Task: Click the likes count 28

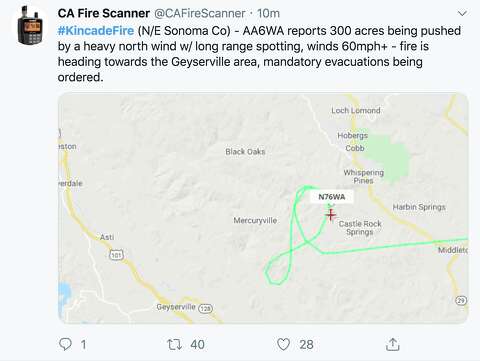Action: click(x=306, y=344)
